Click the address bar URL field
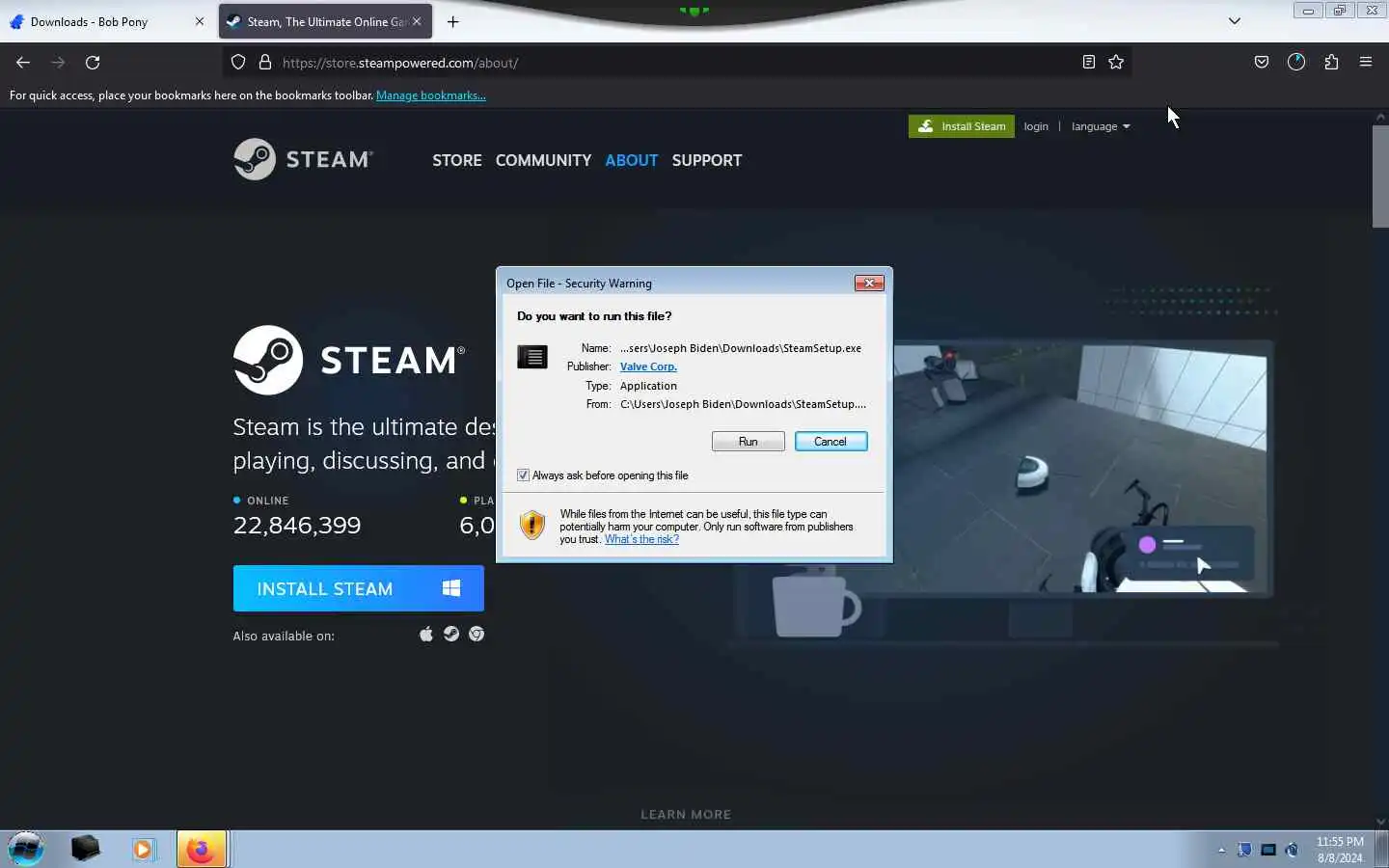Viewport: 1389px width, 868px height. tap(675, 63)
